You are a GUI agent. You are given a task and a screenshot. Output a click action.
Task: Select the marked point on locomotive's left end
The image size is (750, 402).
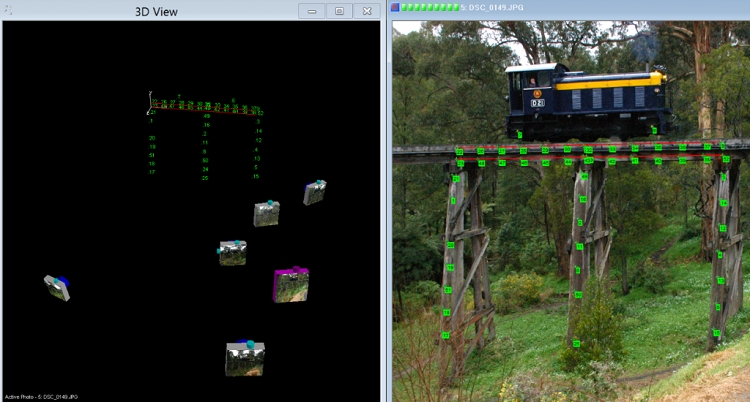[x=520, y=134]
